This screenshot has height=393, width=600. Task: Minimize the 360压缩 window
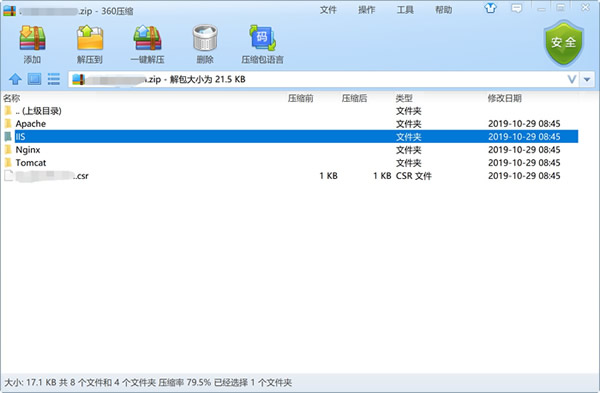(x=541, y=8)
